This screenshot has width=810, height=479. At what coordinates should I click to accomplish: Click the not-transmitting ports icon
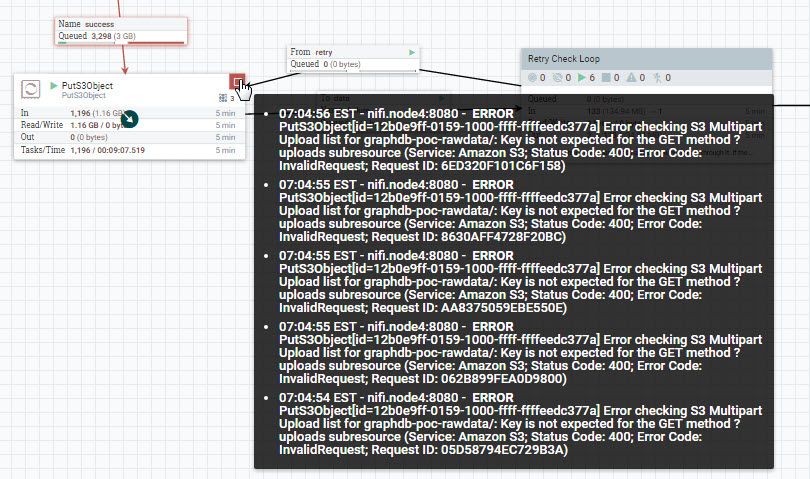(557, 78)
